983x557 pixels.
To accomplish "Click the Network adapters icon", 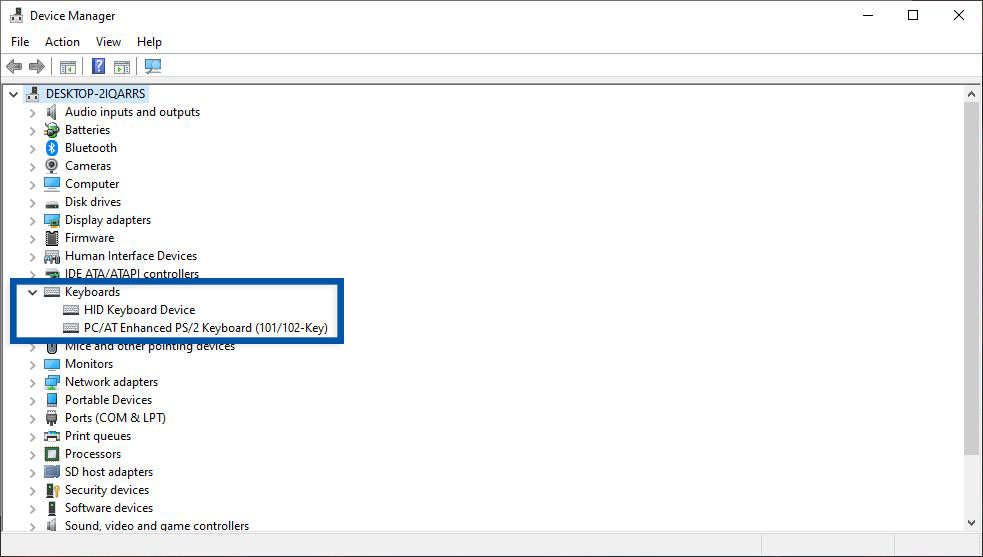I will click(51, 382).
